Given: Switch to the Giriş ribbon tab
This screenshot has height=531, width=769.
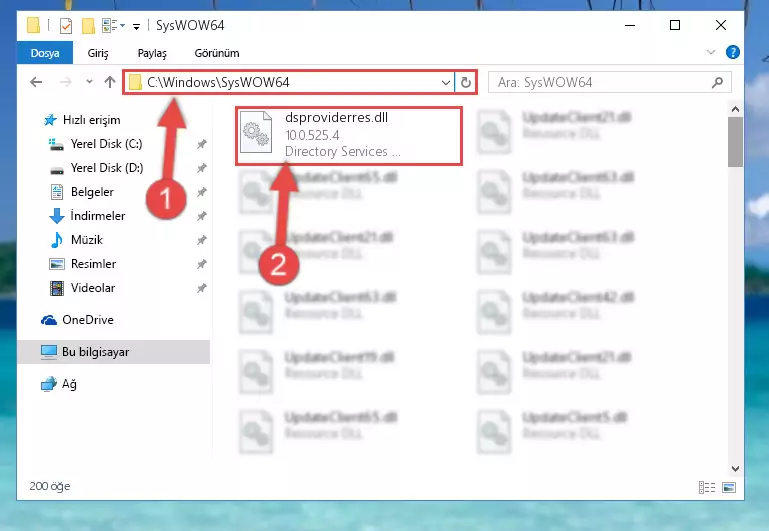Looking at the screenshot, I should pos(98,53).
